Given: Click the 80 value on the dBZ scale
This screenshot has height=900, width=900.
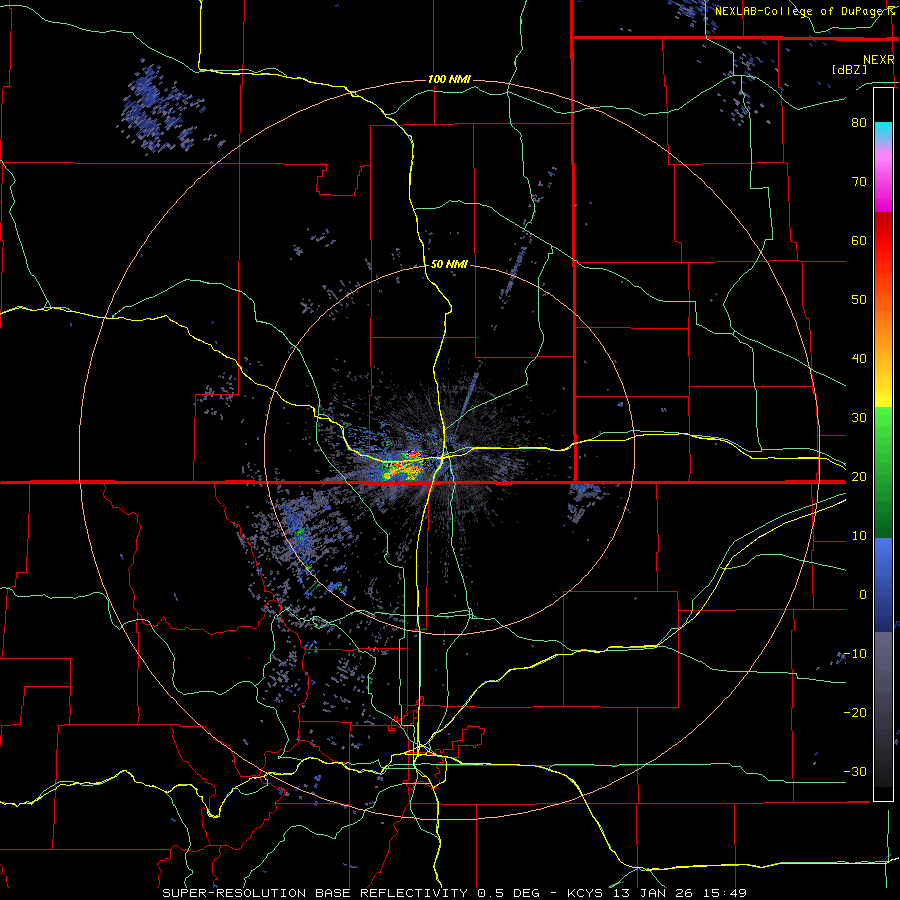Looking at the screenshot, I should point(859,122).
